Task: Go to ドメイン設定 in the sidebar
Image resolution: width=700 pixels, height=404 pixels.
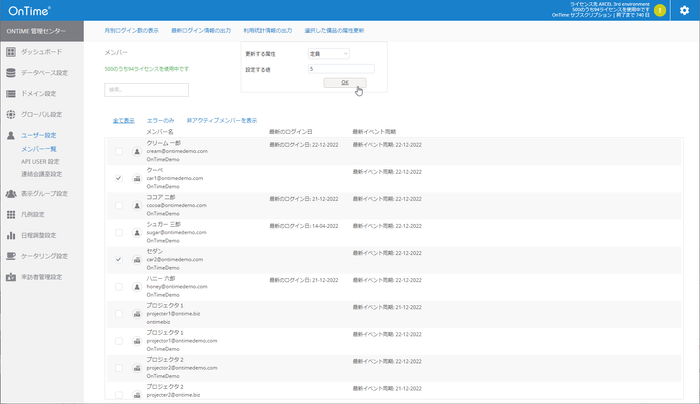Action: click(40, 93)
